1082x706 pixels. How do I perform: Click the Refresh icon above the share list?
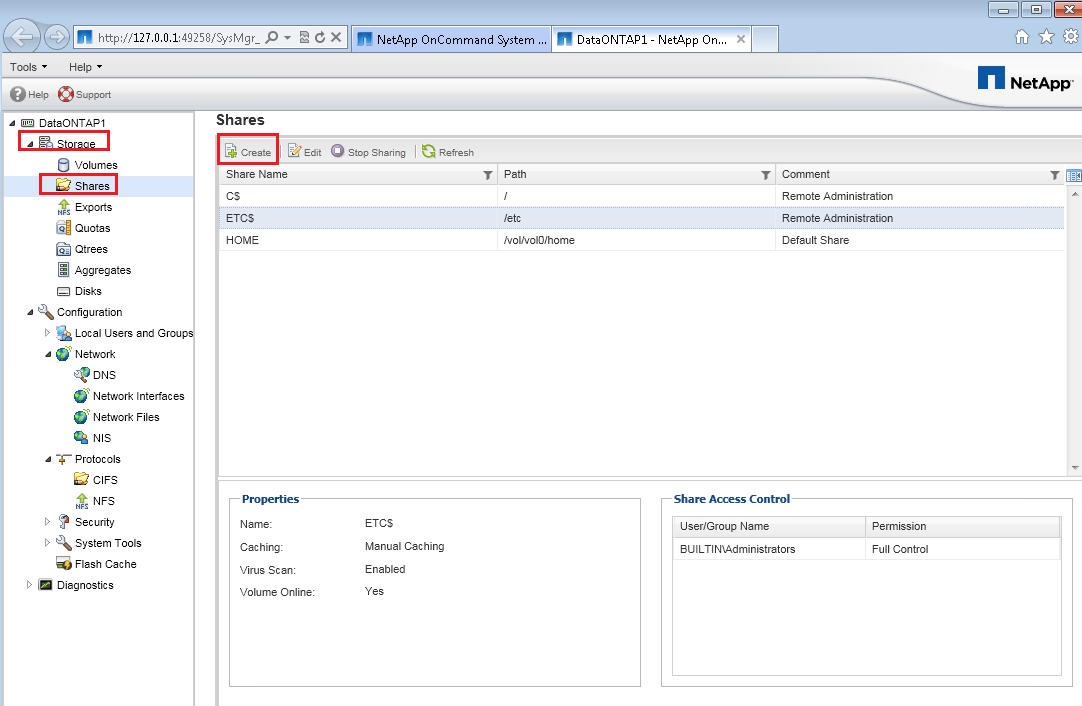(x=447, y=151)
